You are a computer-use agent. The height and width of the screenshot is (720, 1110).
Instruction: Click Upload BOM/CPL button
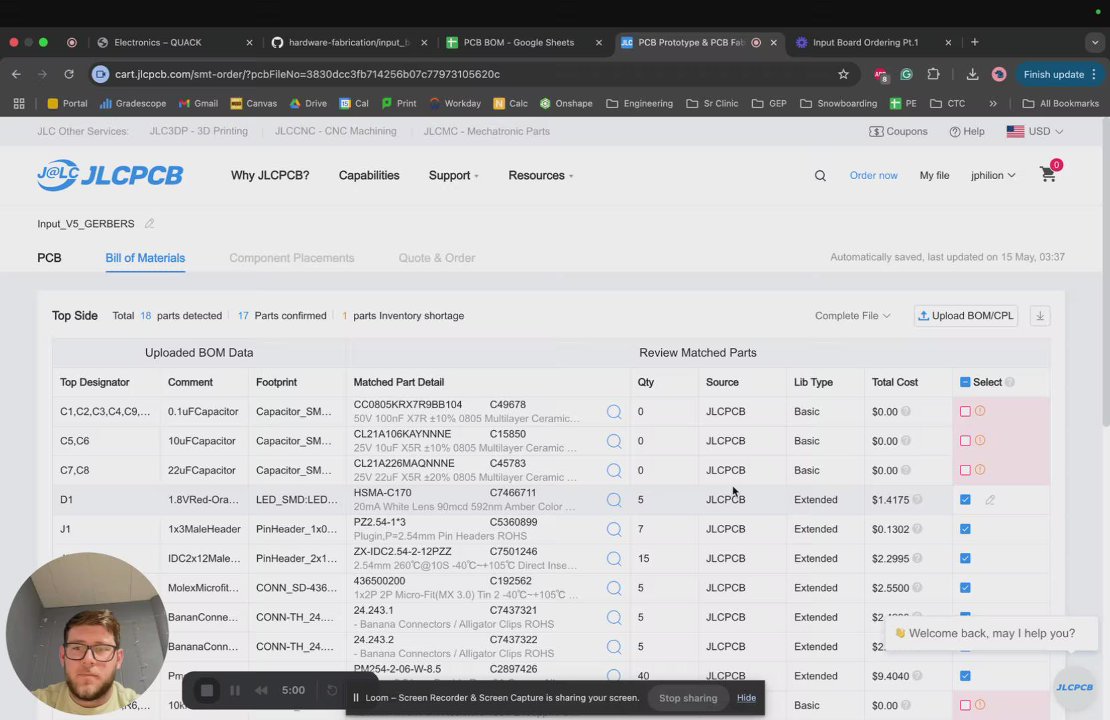click(966, 316)
